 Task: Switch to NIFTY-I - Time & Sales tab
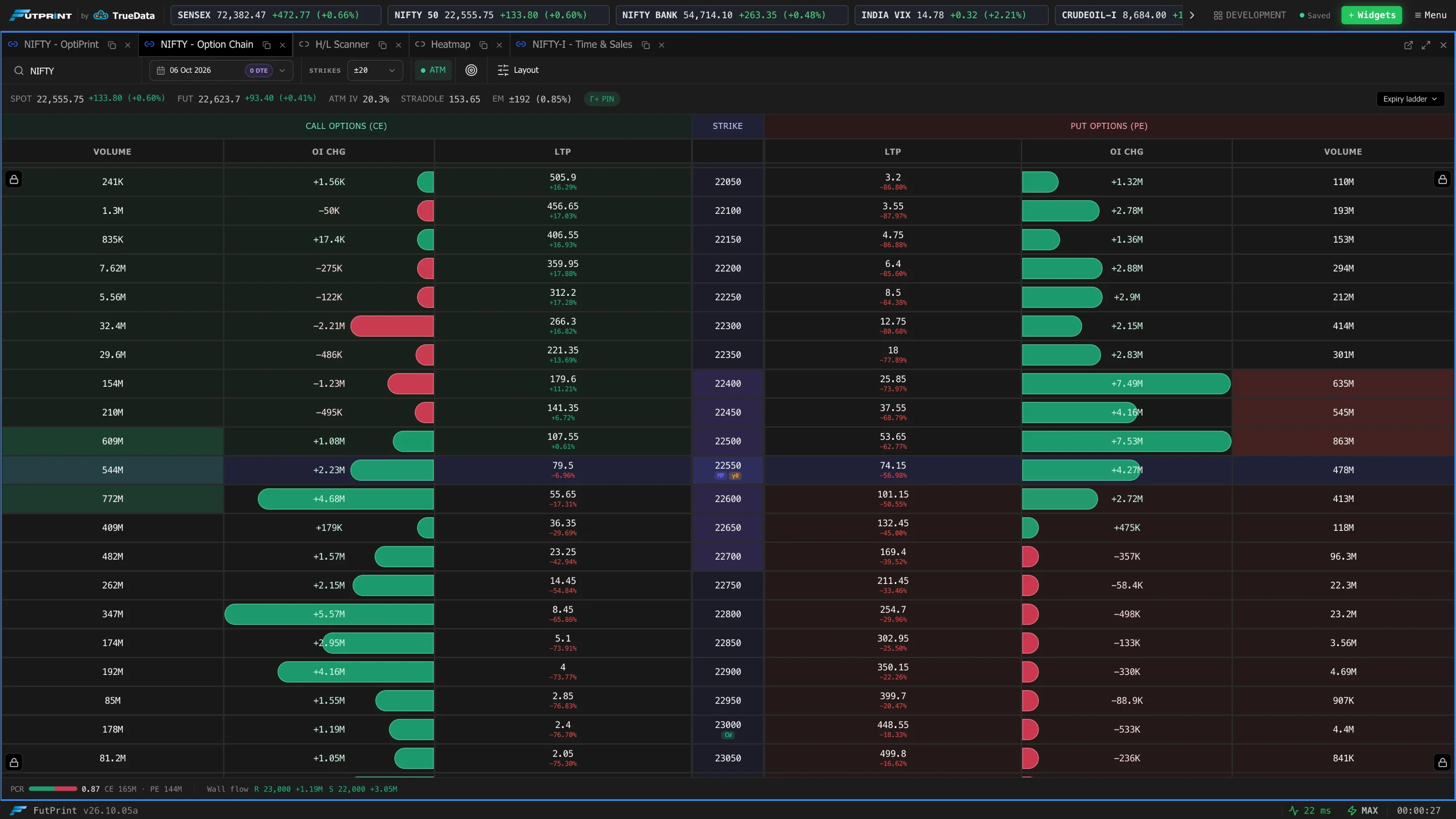coord(581,44)
